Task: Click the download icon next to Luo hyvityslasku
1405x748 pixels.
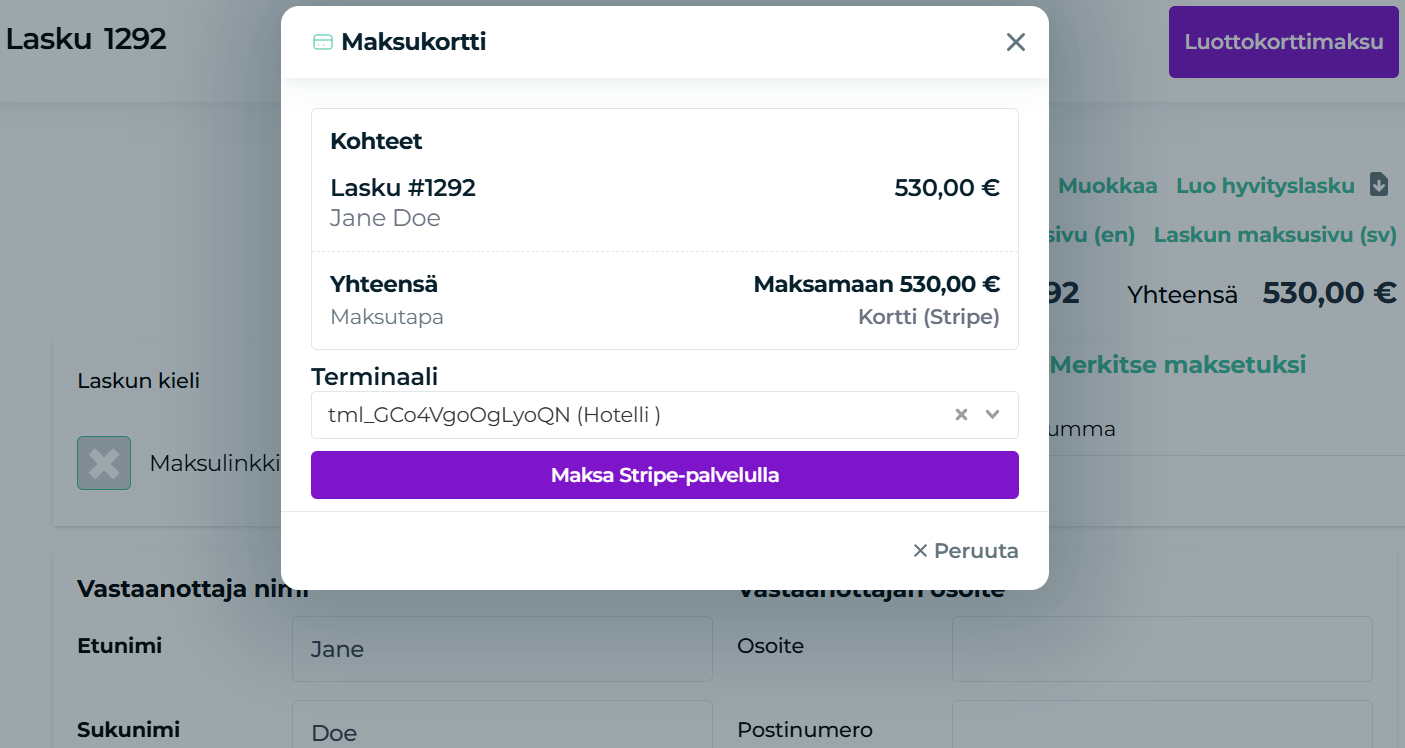Action: click(1379, 185)
